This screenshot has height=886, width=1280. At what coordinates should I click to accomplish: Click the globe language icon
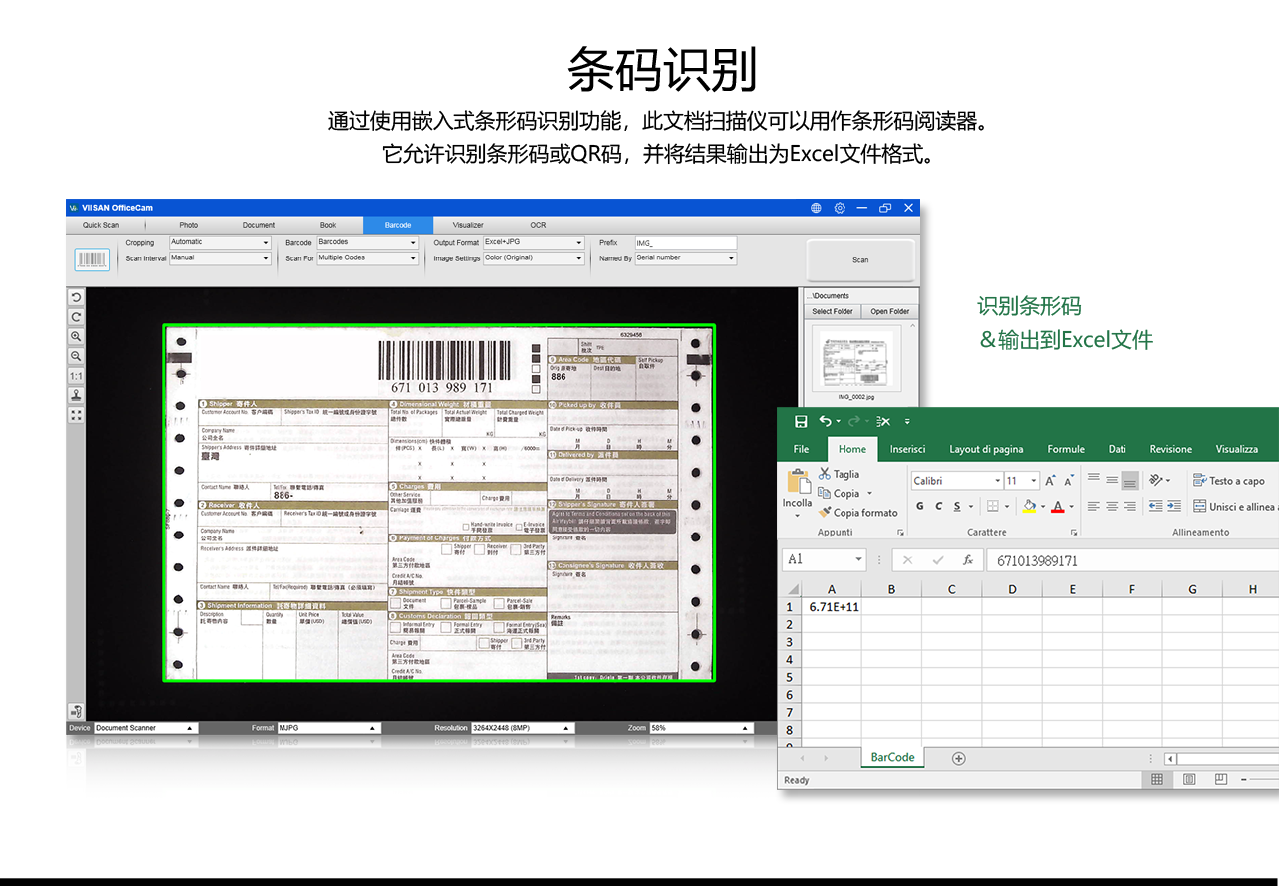pyautogui.click(x=816, y=208)
